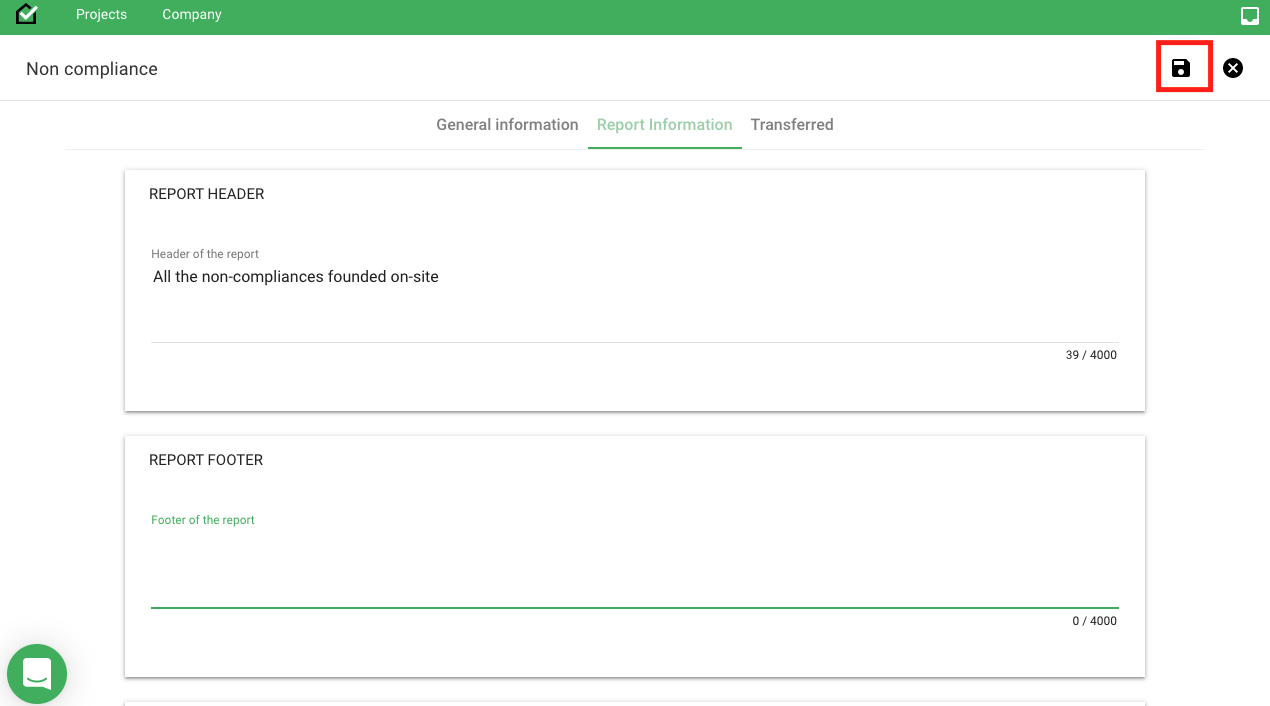Open the chat support bubble
The height and width of the screenshot is (706, 1270).
[37, 673]
